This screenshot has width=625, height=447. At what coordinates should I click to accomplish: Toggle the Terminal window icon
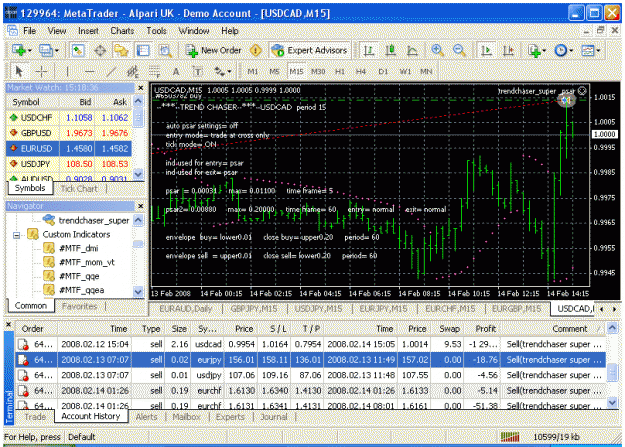[143, 51]
